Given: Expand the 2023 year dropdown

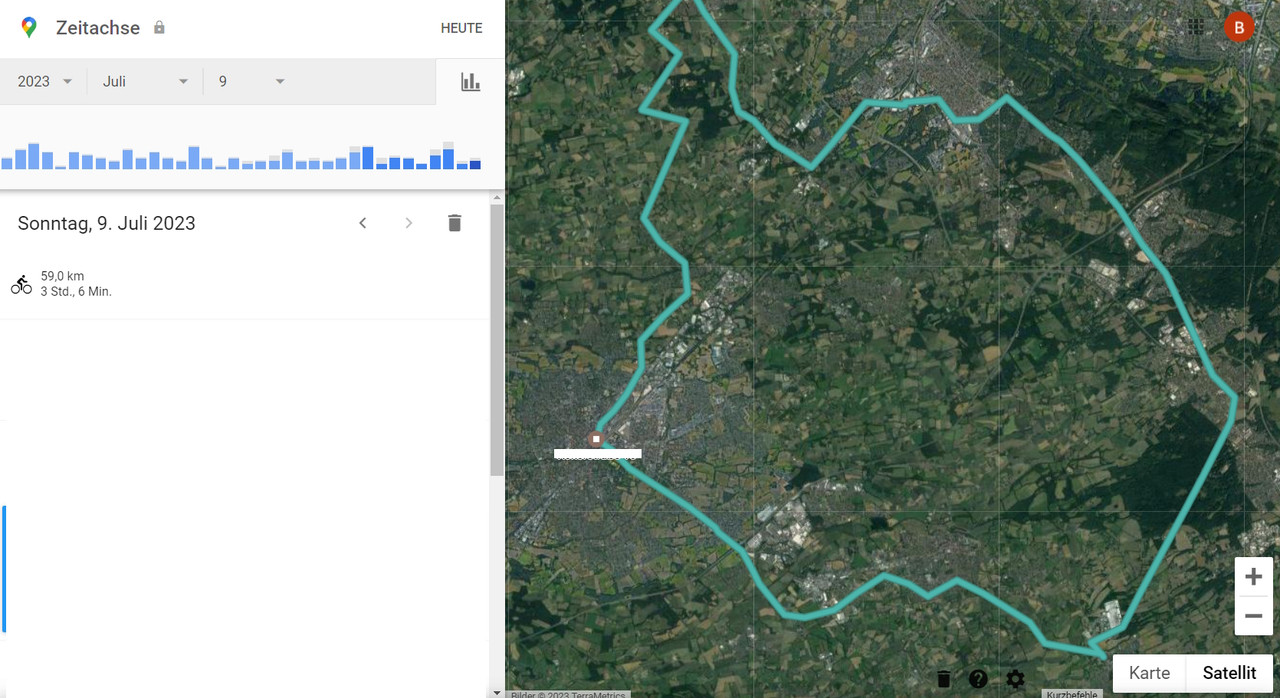Looking at the screenshot, I should coord(44,81).
